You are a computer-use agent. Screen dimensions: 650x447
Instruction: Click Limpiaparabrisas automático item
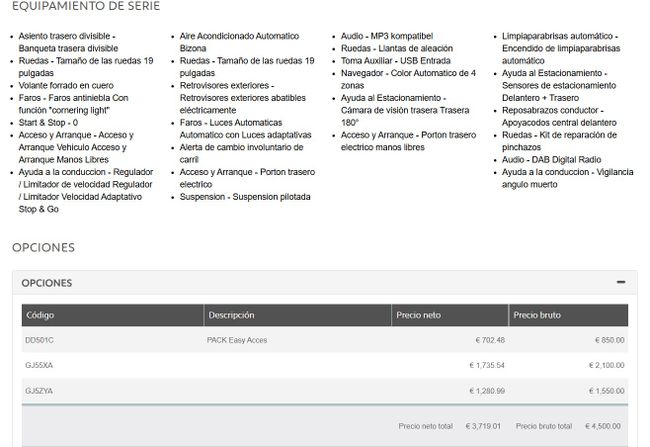561,48
